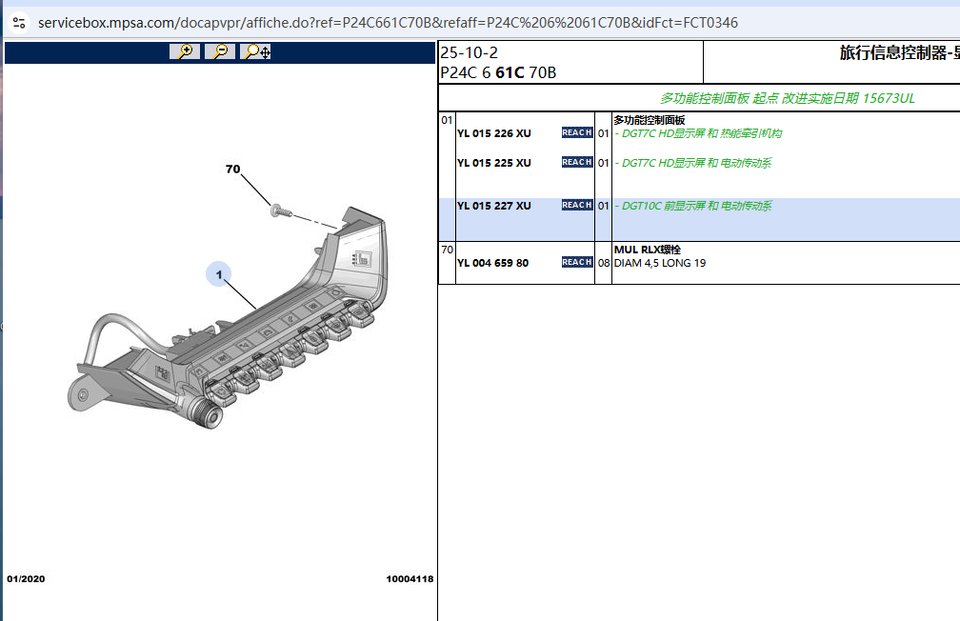Select part number YL 015 227 XU
This screenshot has height=621, width=960.
click(494, 205)
